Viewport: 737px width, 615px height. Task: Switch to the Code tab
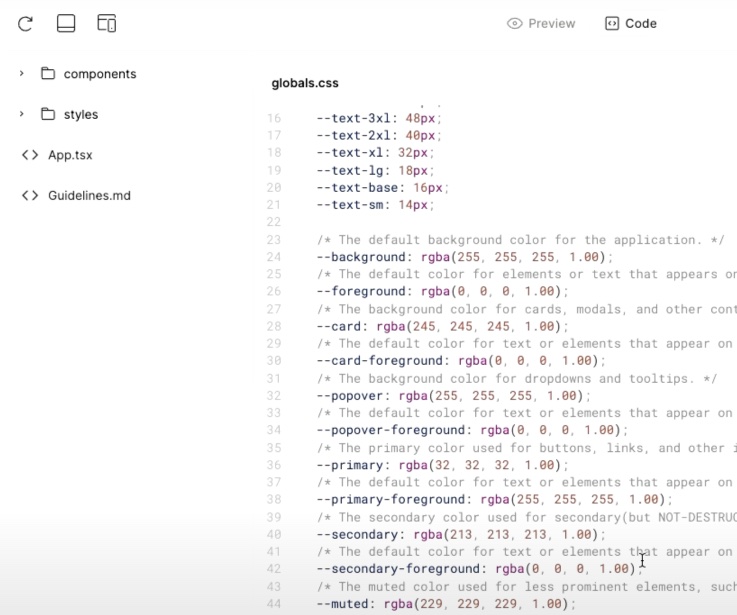coord(641,24)
